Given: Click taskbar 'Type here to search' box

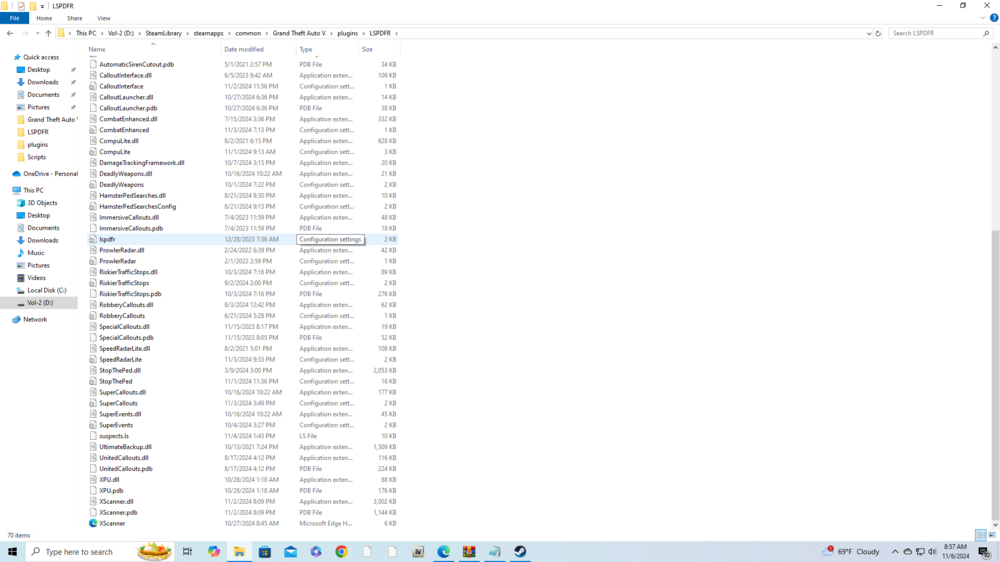Looking at the screenshot, I should click(x=101, y=552).
